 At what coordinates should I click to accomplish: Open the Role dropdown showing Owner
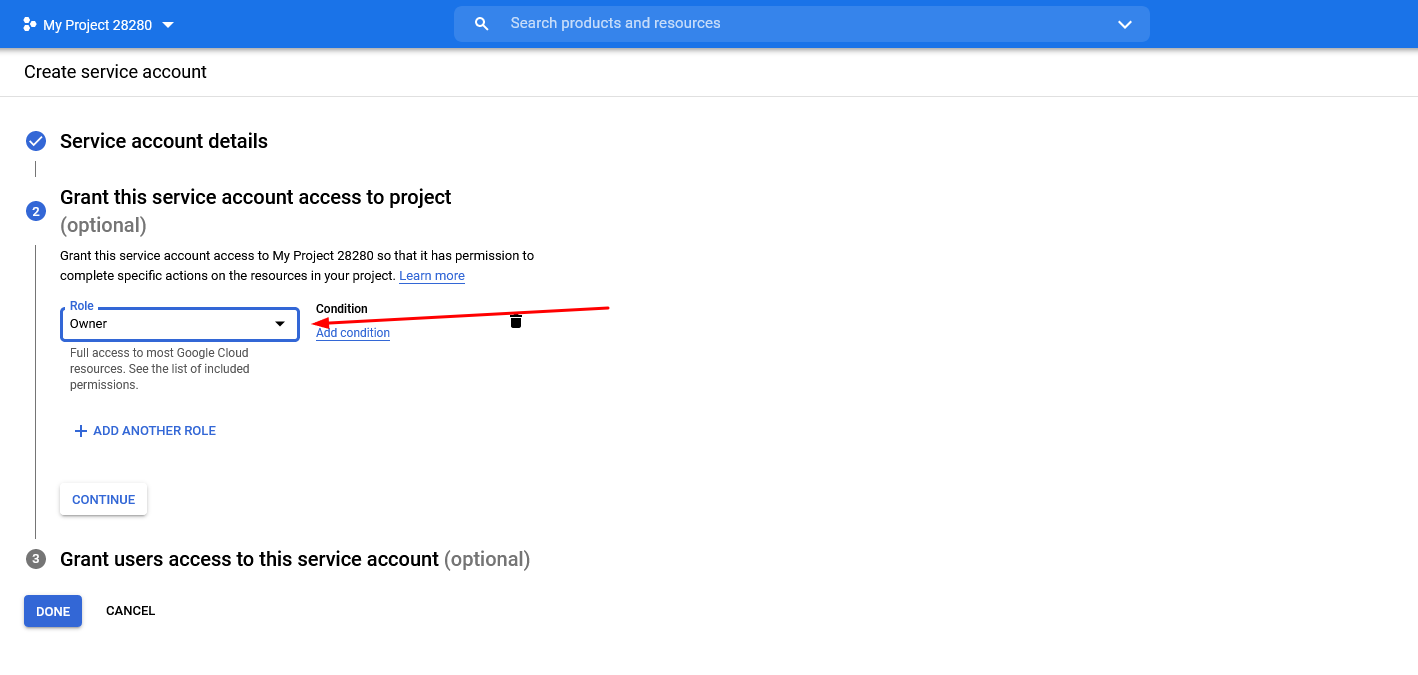pos(179,324)
